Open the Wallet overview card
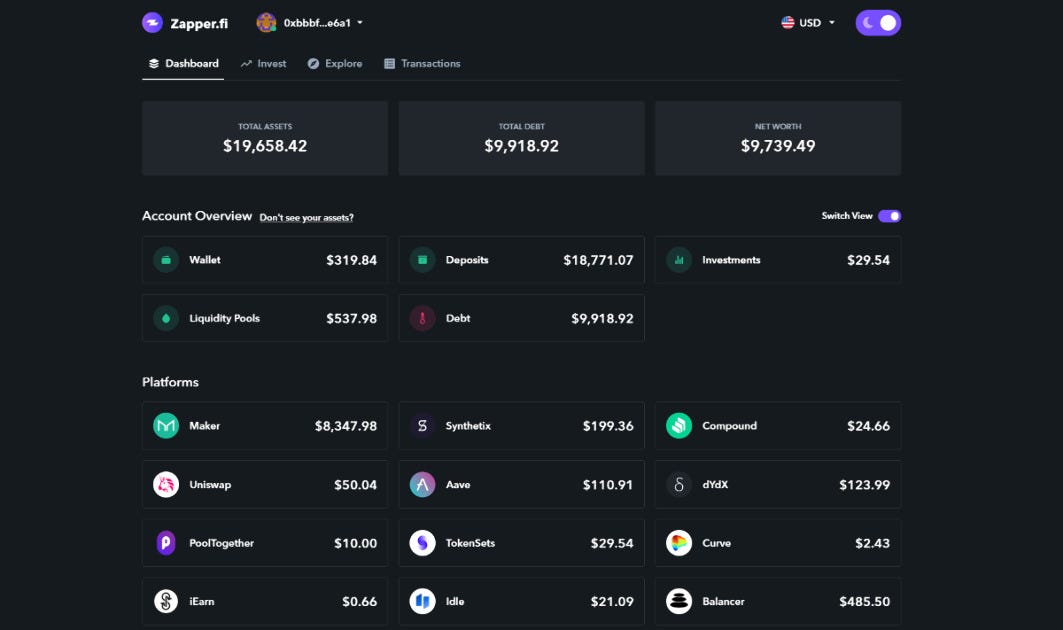1063x630 pixels. tap(265, 260)
